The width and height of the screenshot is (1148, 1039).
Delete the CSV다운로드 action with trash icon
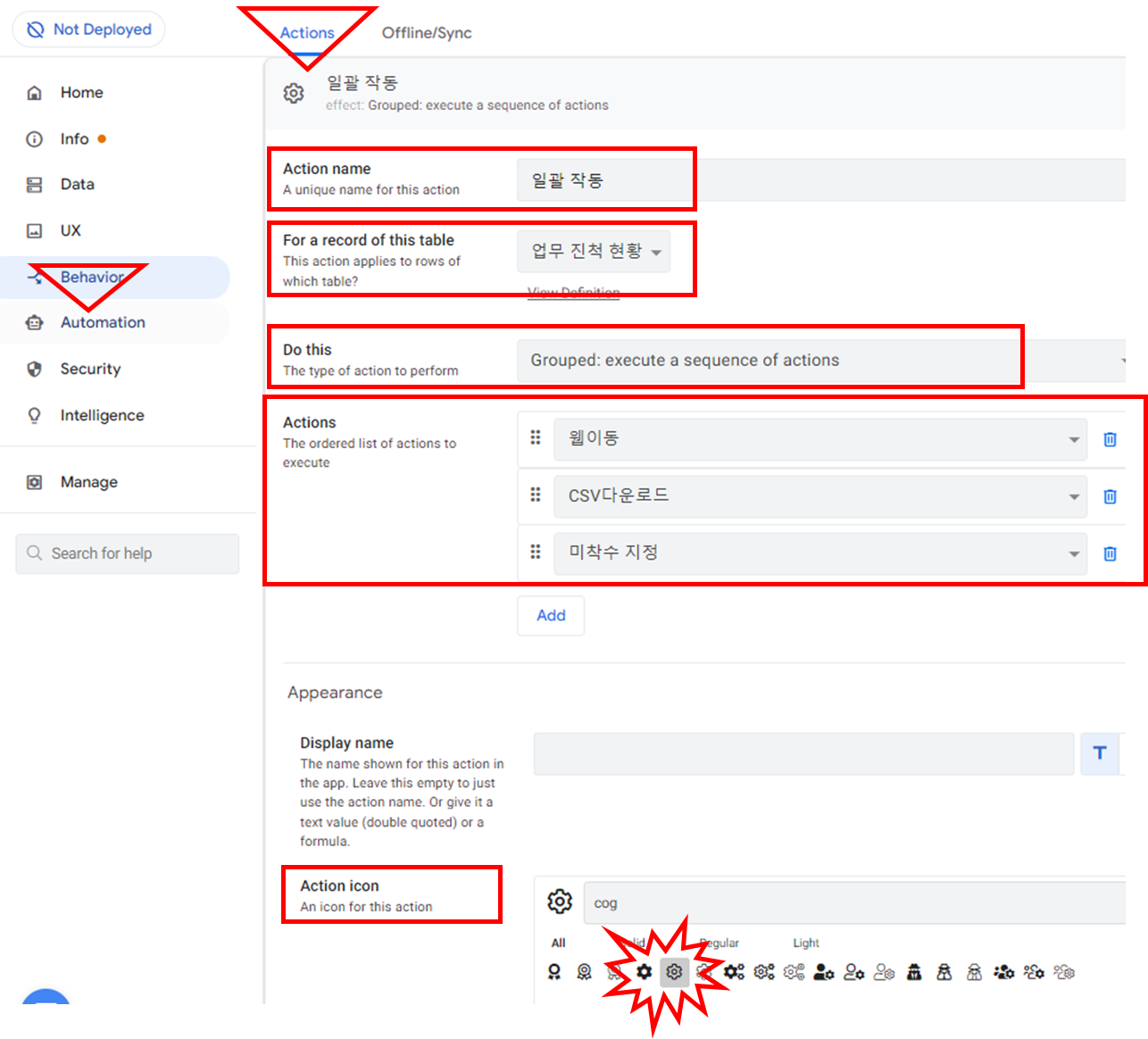coord(1110,496)
